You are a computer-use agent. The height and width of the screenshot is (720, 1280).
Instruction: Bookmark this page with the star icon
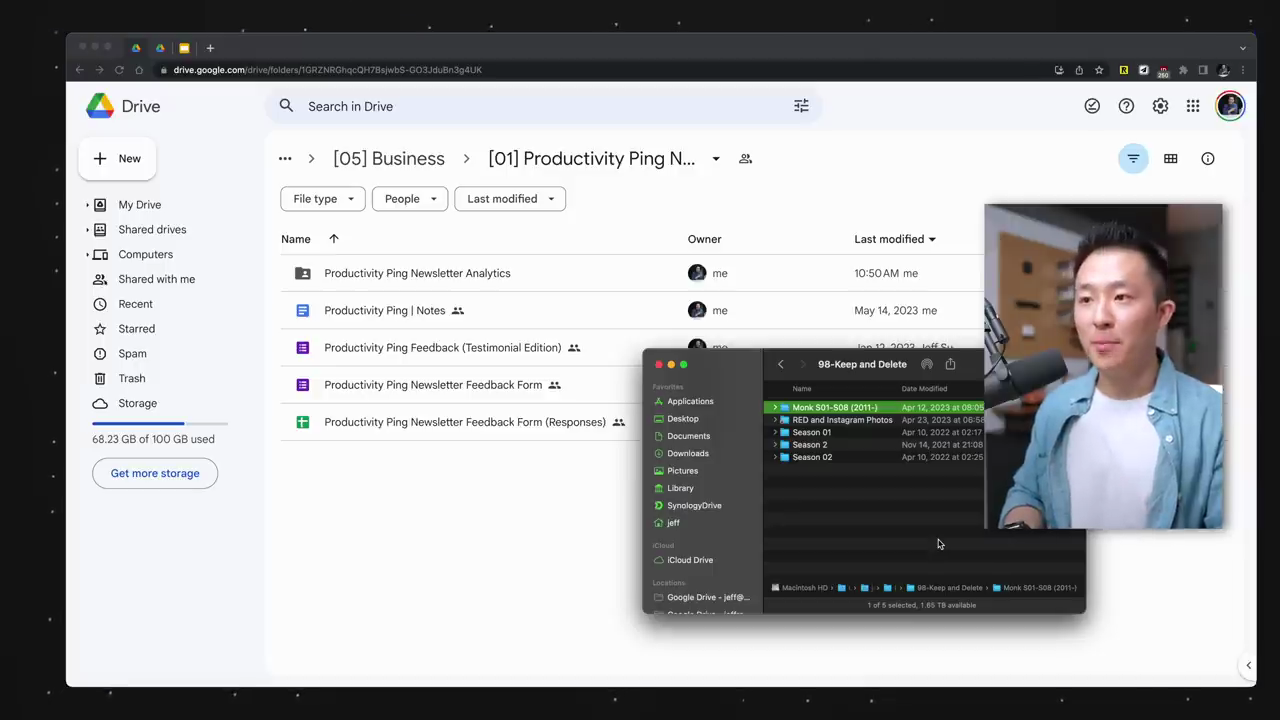(x=1099, y=70)
